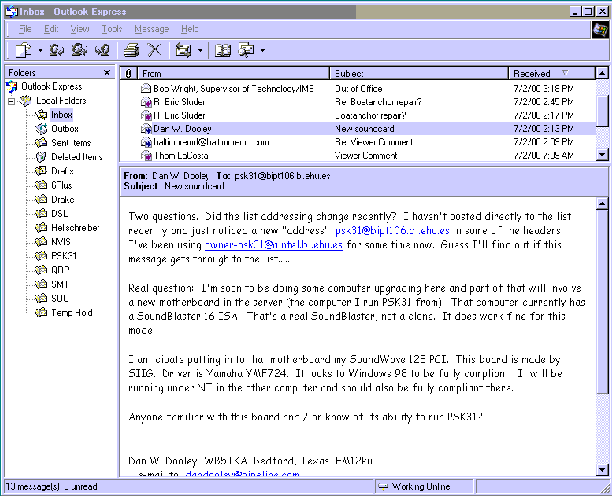This screenshot has width=612, height=496.
Task: Open the Send/Receive dropdown arrow
Action: click(200, 50)
